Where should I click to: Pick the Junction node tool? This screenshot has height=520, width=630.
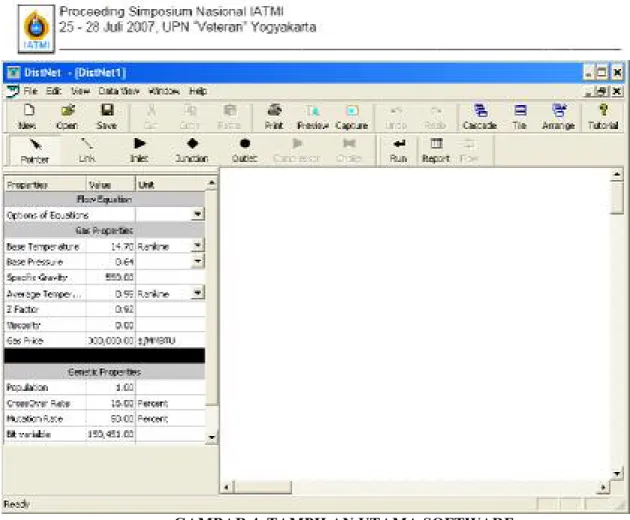[192, 151]
